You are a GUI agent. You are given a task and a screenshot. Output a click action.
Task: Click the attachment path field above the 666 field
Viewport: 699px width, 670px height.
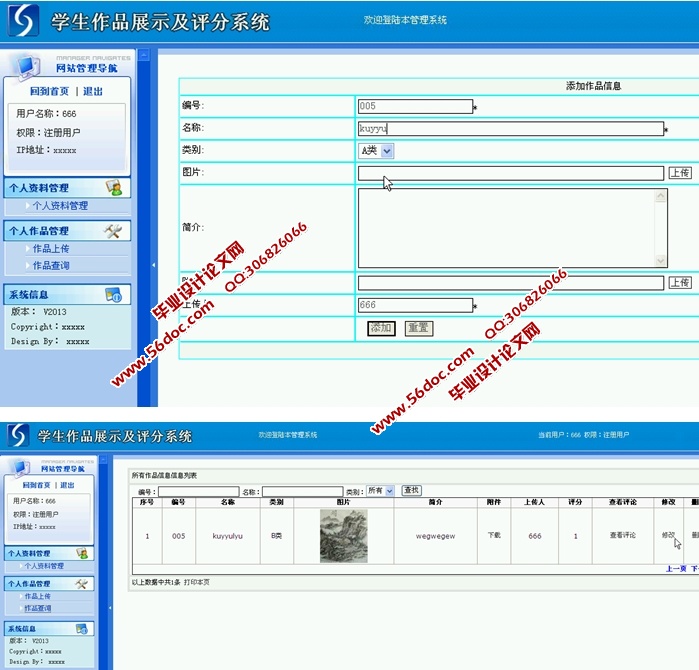[x=511, y=283]
